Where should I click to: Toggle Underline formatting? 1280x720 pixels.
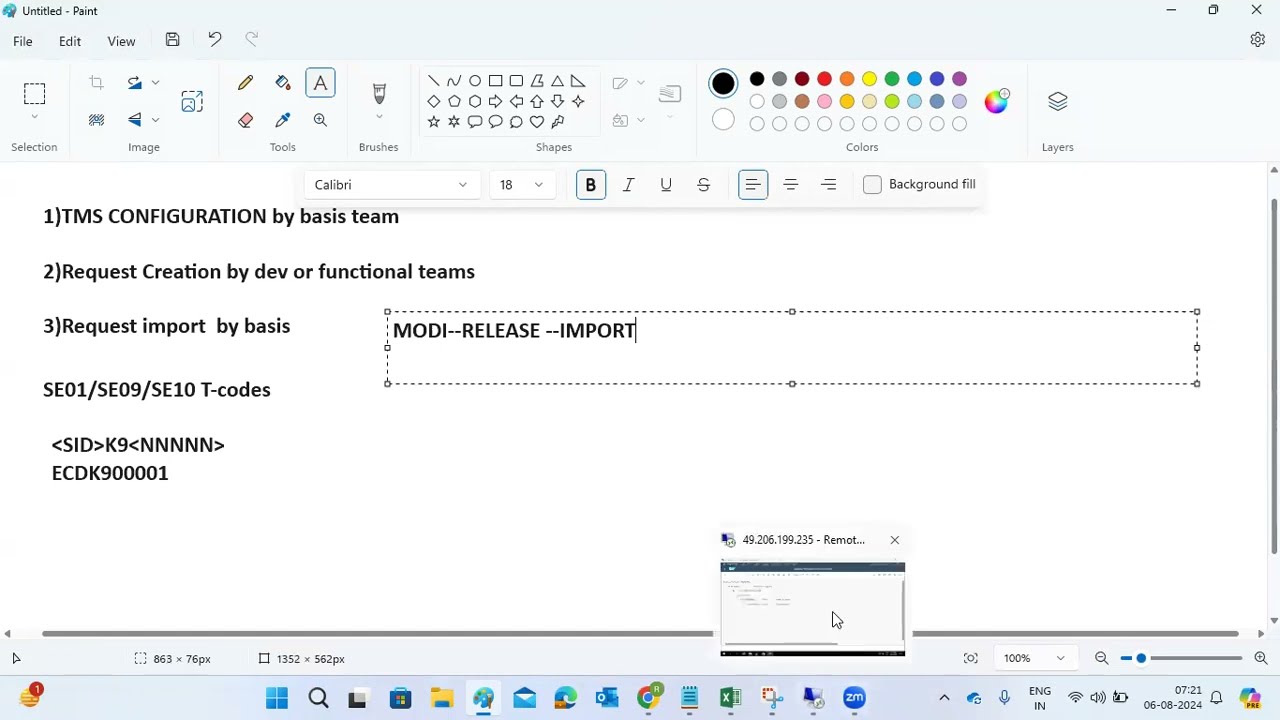pos(666,185)
